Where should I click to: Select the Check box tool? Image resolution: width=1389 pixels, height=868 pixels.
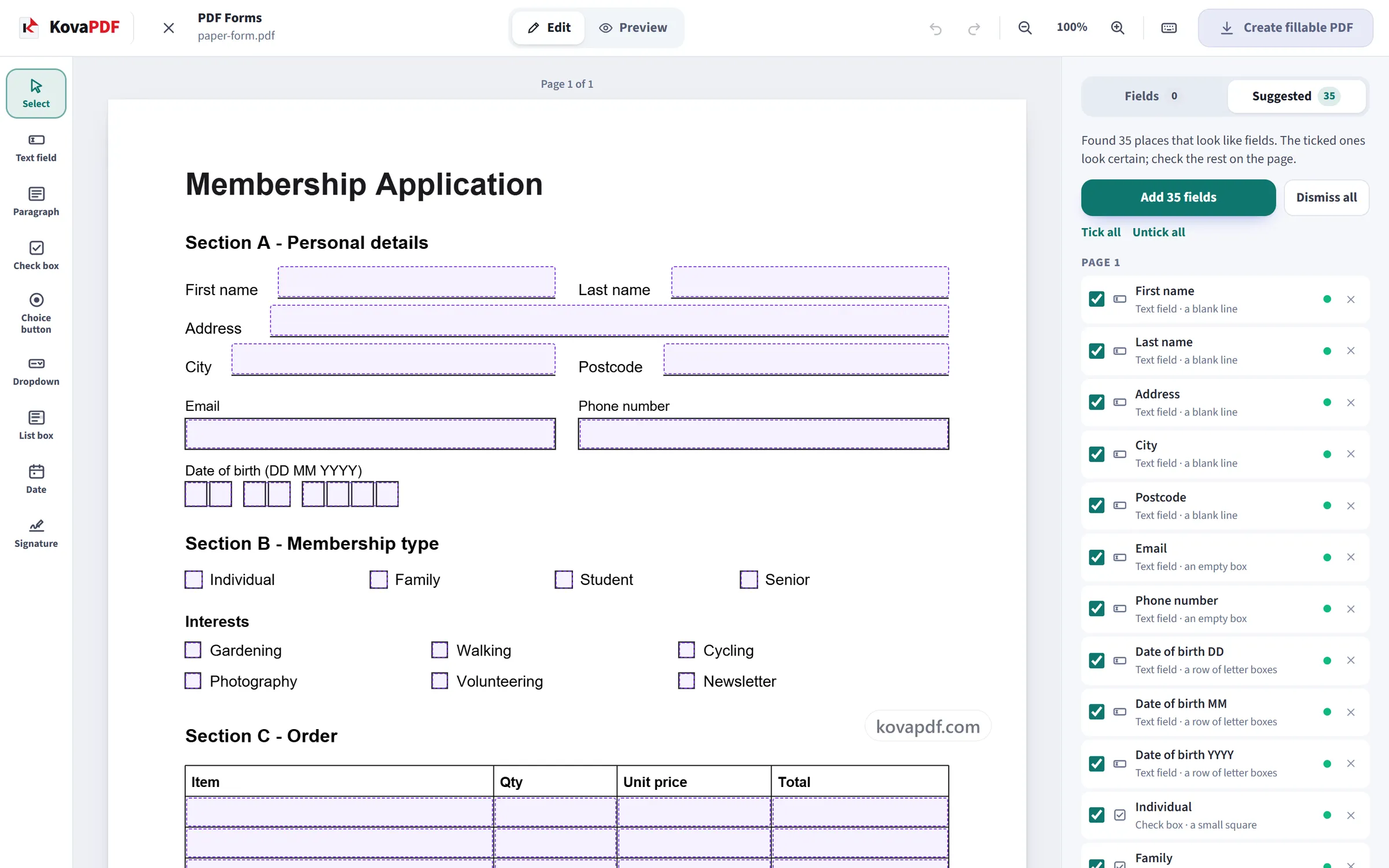click(36, 256)
